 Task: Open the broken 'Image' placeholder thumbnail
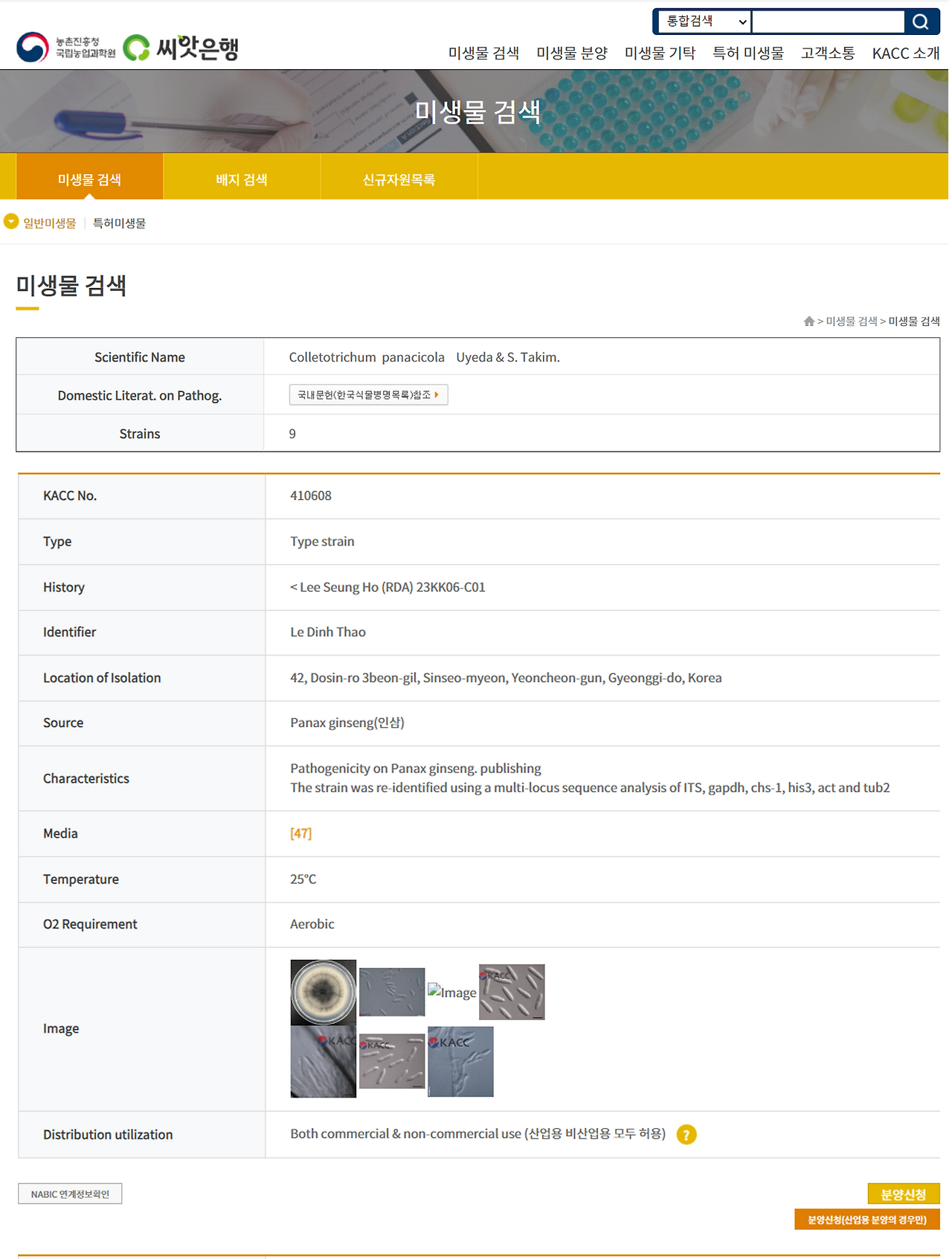(452, 992)
